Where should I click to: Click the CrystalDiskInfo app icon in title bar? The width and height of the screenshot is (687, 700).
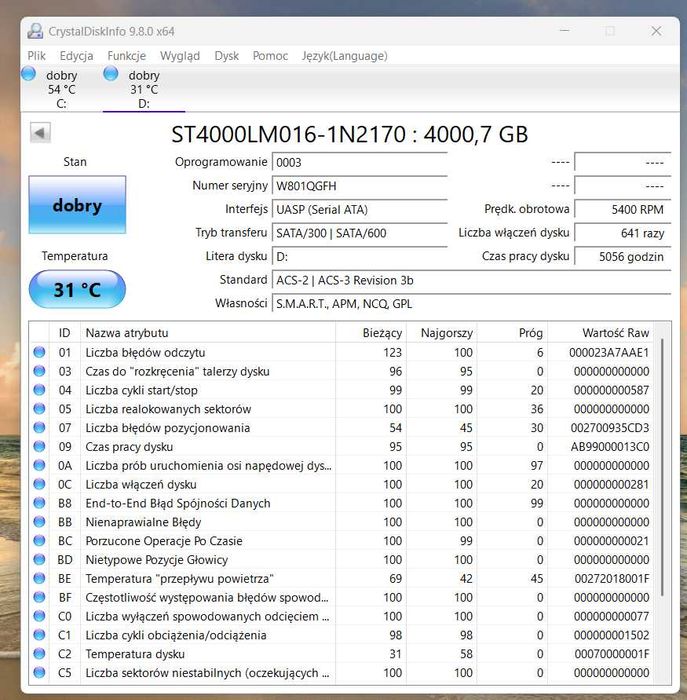coord(35,31)
